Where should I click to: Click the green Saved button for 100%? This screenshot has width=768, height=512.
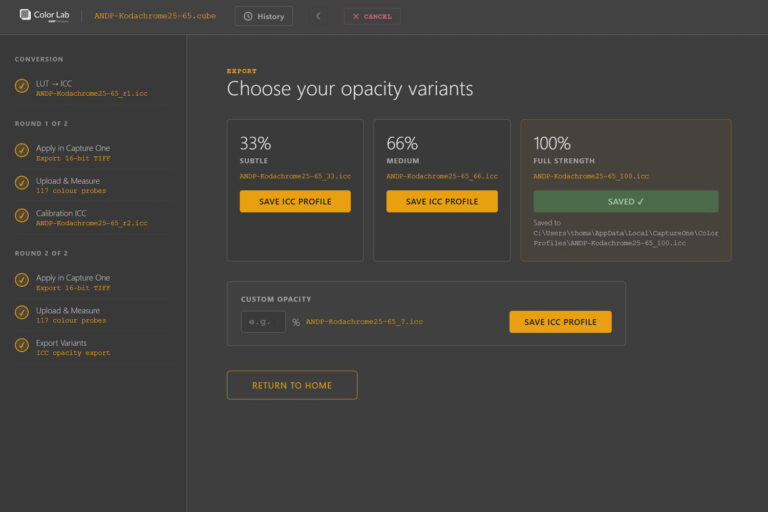tap(625, 201)
